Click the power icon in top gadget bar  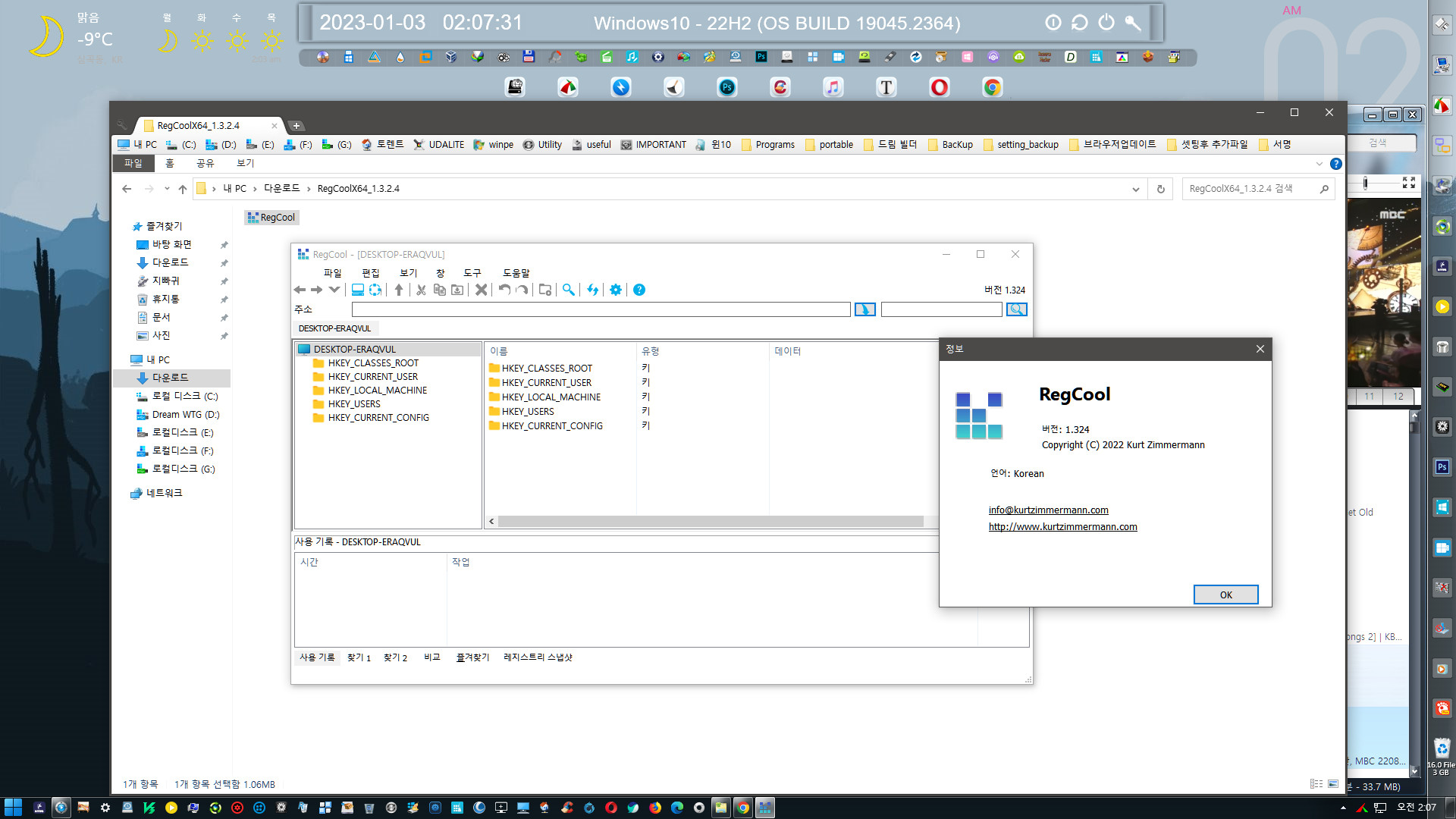(x=1106, y=23)
